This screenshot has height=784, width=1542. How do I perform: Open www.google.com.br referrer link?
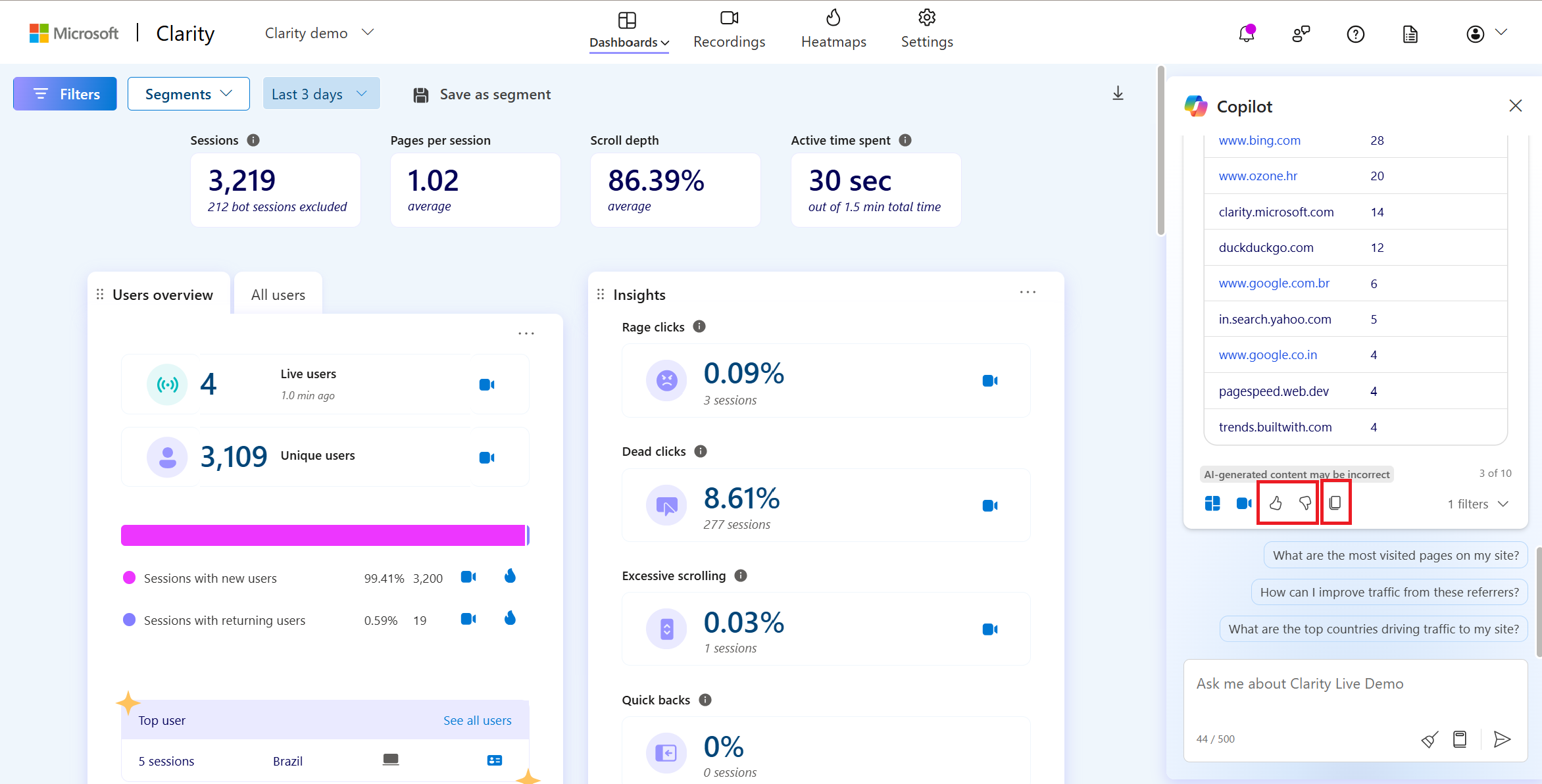pos(1274,283)
